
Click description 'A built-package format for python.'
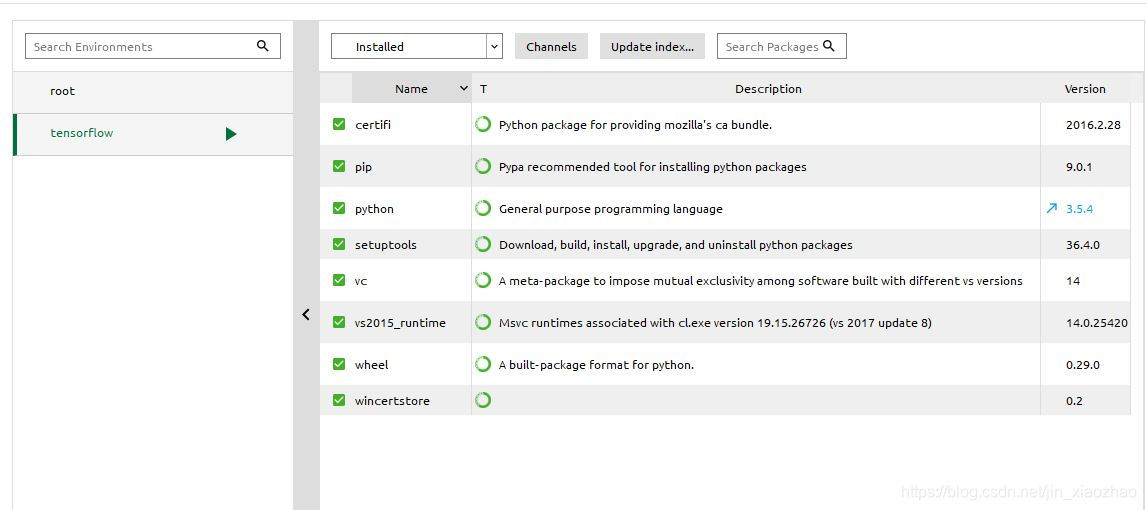[596, 364]
